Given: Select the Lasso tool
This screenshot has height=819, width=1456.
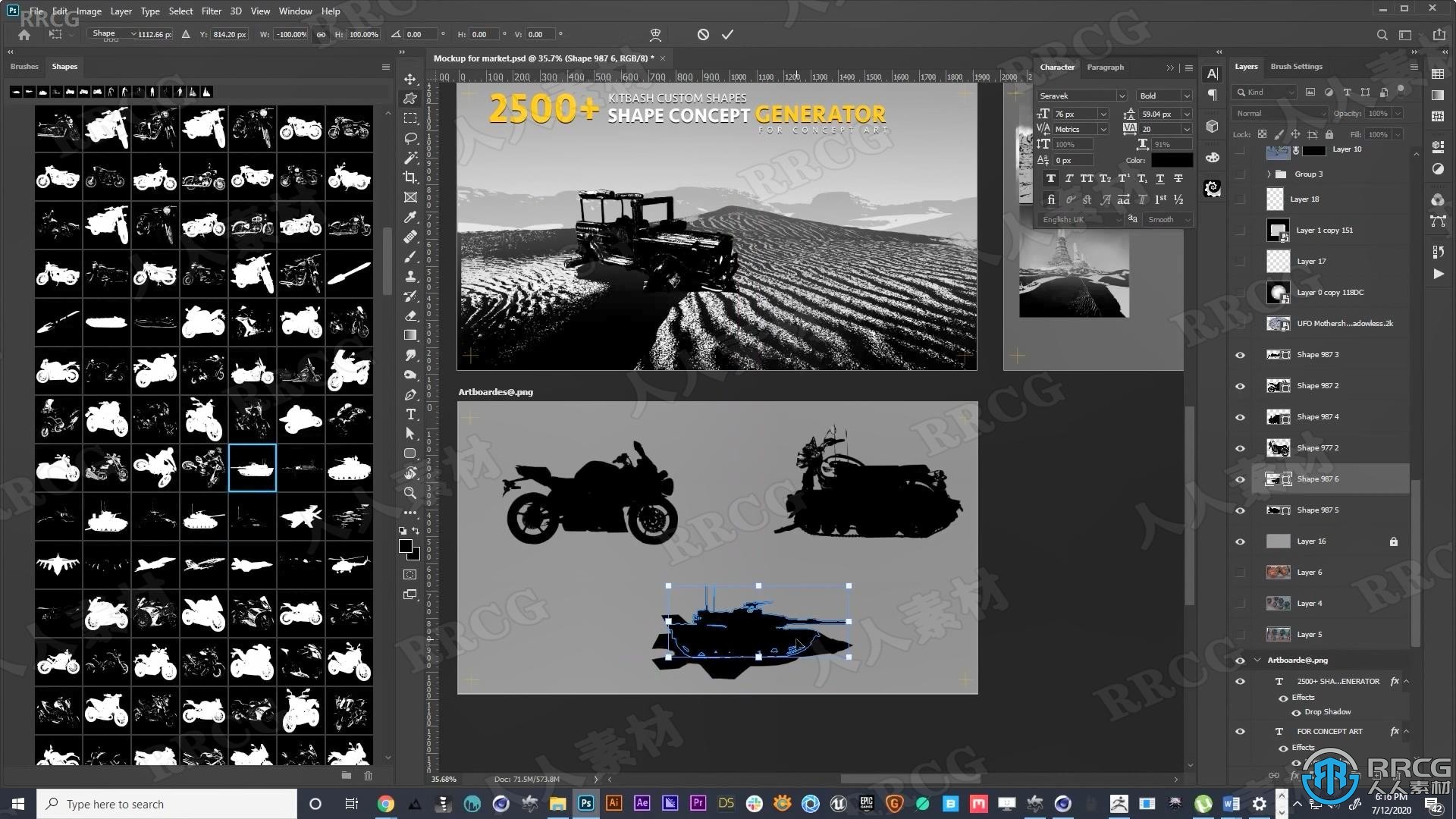Looking at the screenshot, I should [x=410, y=138].
